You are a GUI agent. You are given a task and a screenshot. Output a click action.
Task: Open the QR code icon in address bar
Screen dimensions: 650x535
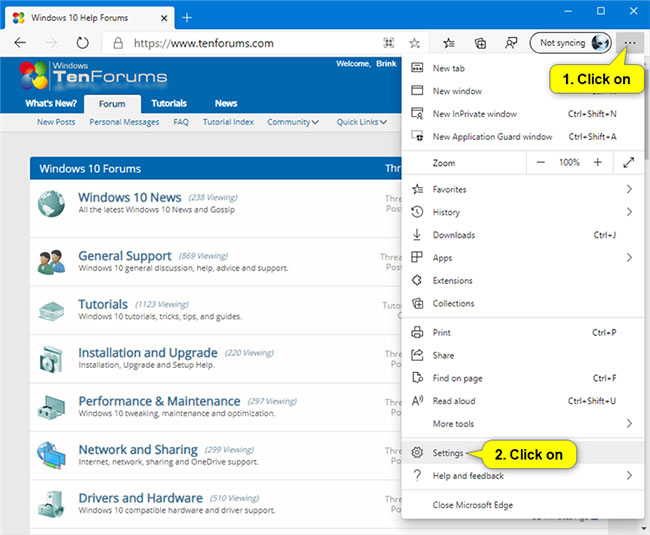[388, 43]
